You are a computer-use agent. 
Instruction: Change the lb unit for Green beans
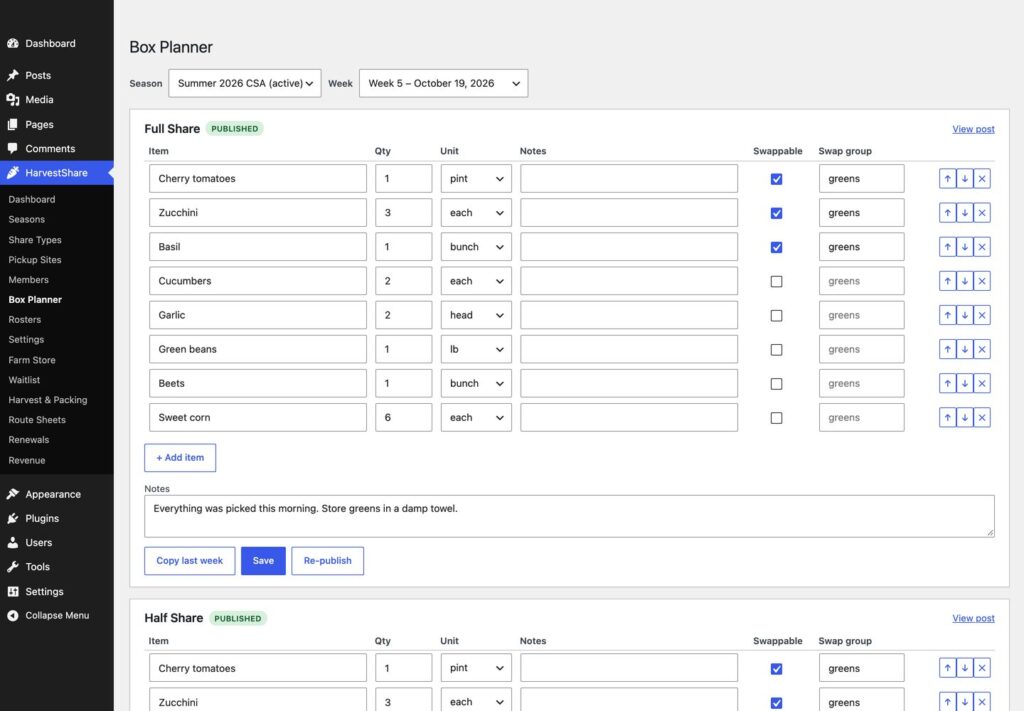pos(476,349)
